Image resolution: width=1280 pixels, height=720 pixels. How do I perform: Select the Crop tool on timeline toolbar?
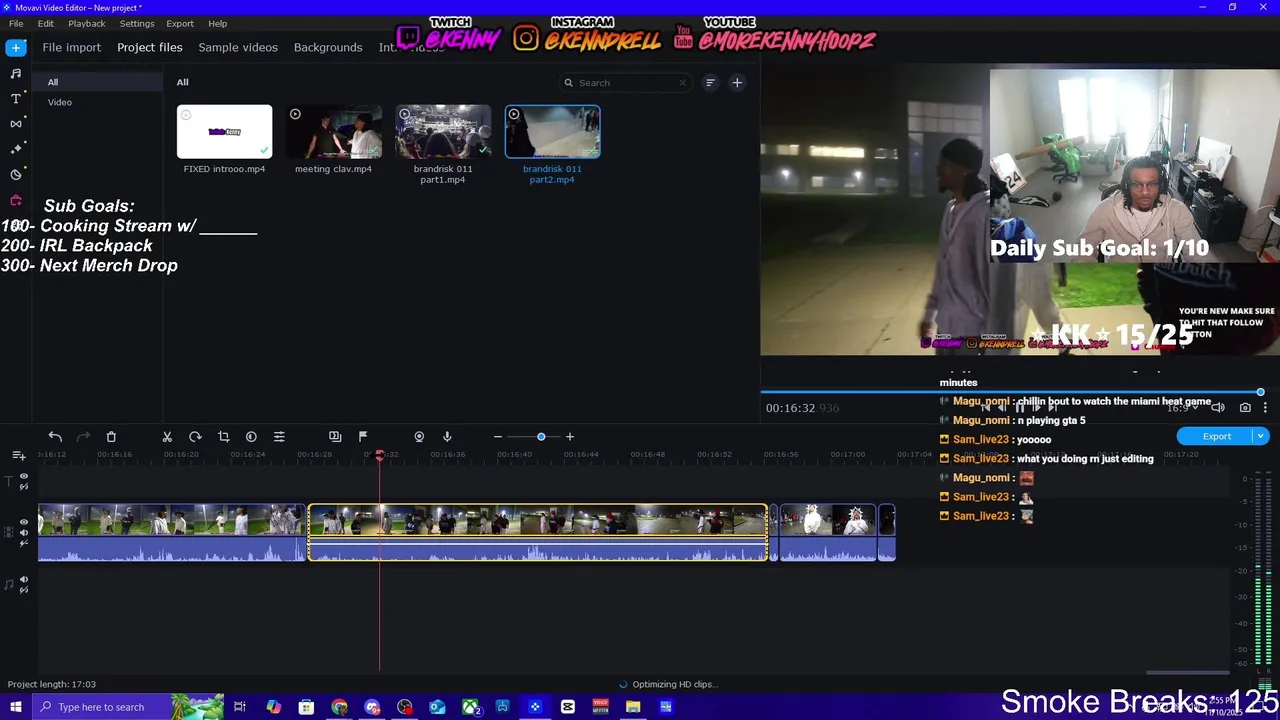tap(223, 437)
